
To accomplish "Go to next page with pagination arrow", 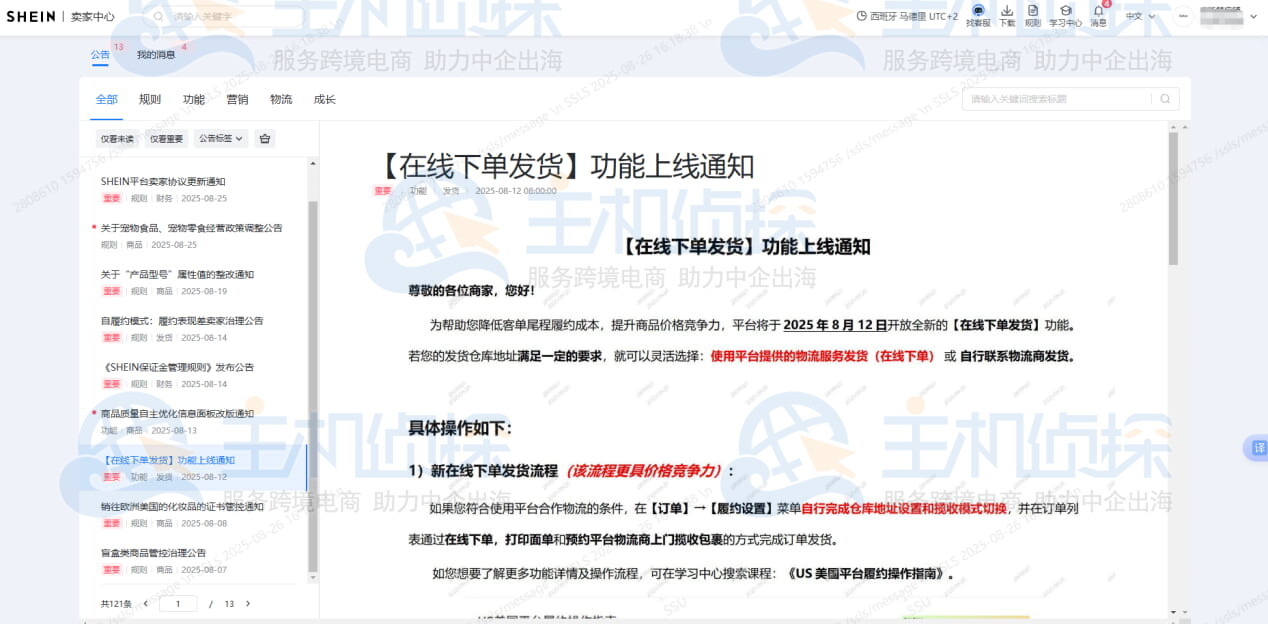I will pos(246,604).
